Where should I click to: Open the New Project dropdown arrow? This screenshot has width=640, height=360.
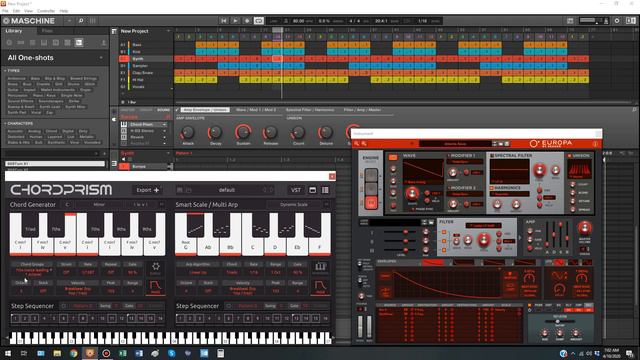[168, 31]
